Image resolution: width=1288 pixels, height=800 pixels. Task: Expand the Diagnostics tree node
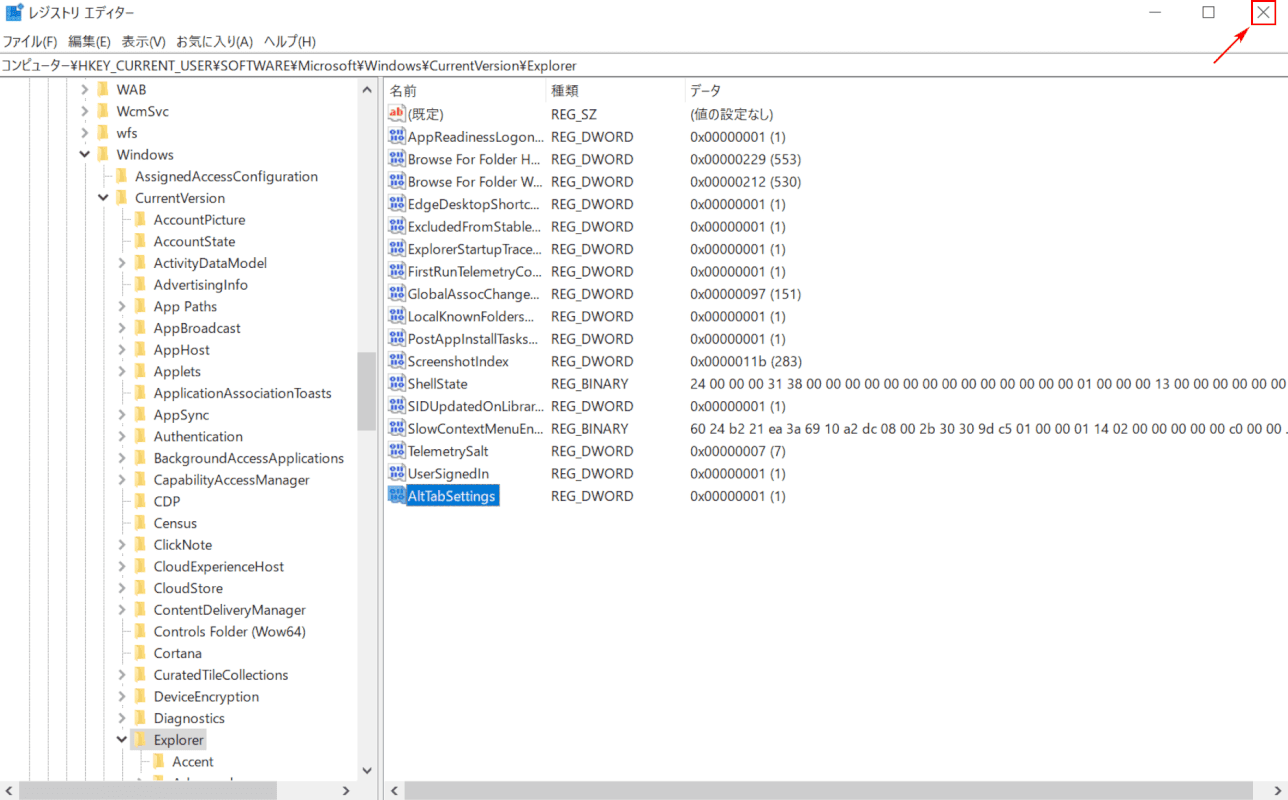[122, 718]
